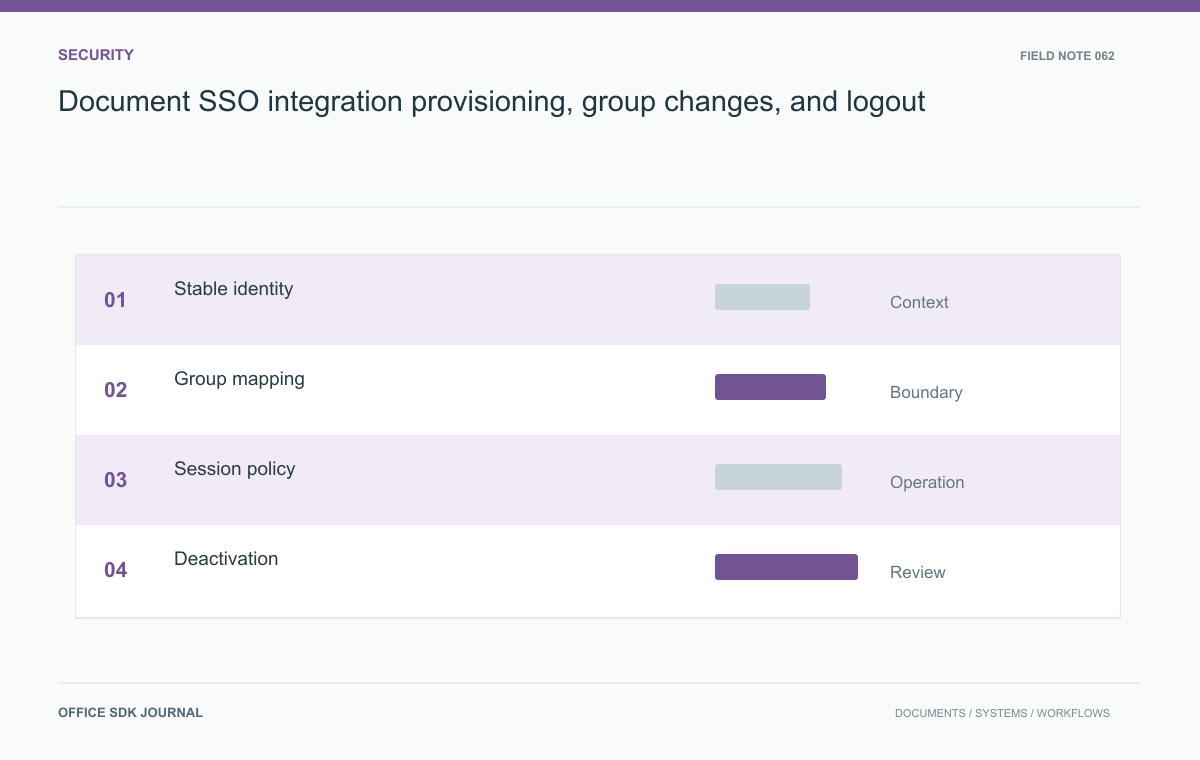
Task: Open the Group mapping row
Action: (598, 390)
